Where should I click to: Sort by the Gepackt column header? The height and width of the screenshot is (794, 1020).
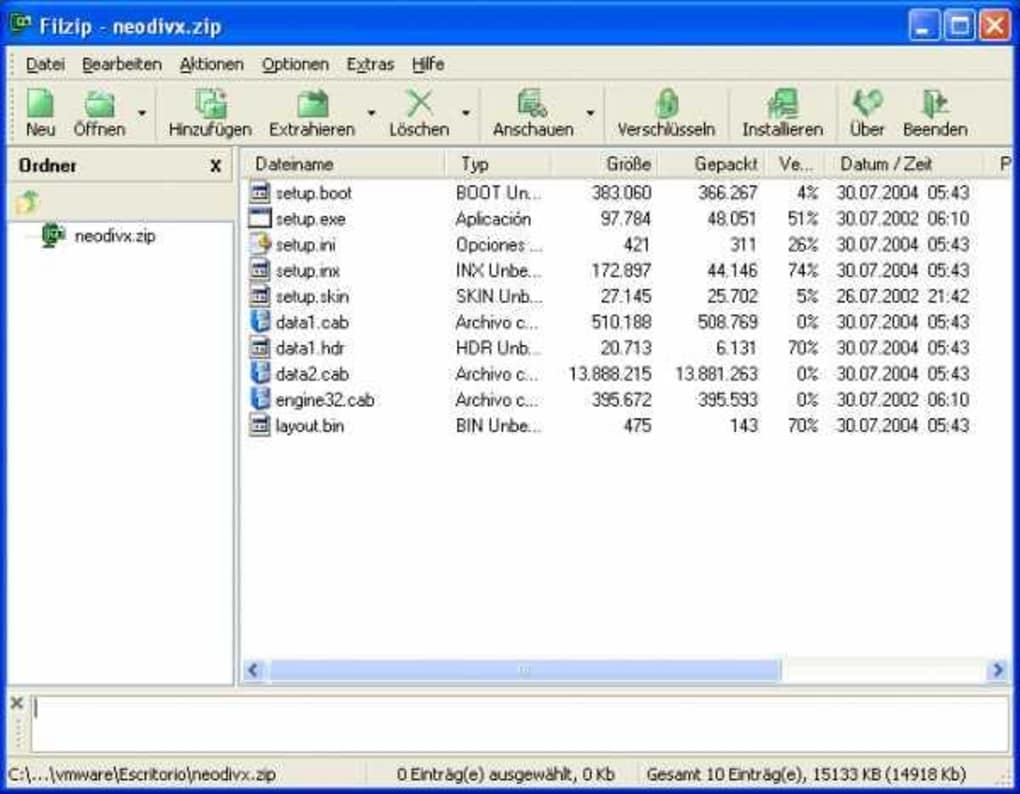pos(710,164)
